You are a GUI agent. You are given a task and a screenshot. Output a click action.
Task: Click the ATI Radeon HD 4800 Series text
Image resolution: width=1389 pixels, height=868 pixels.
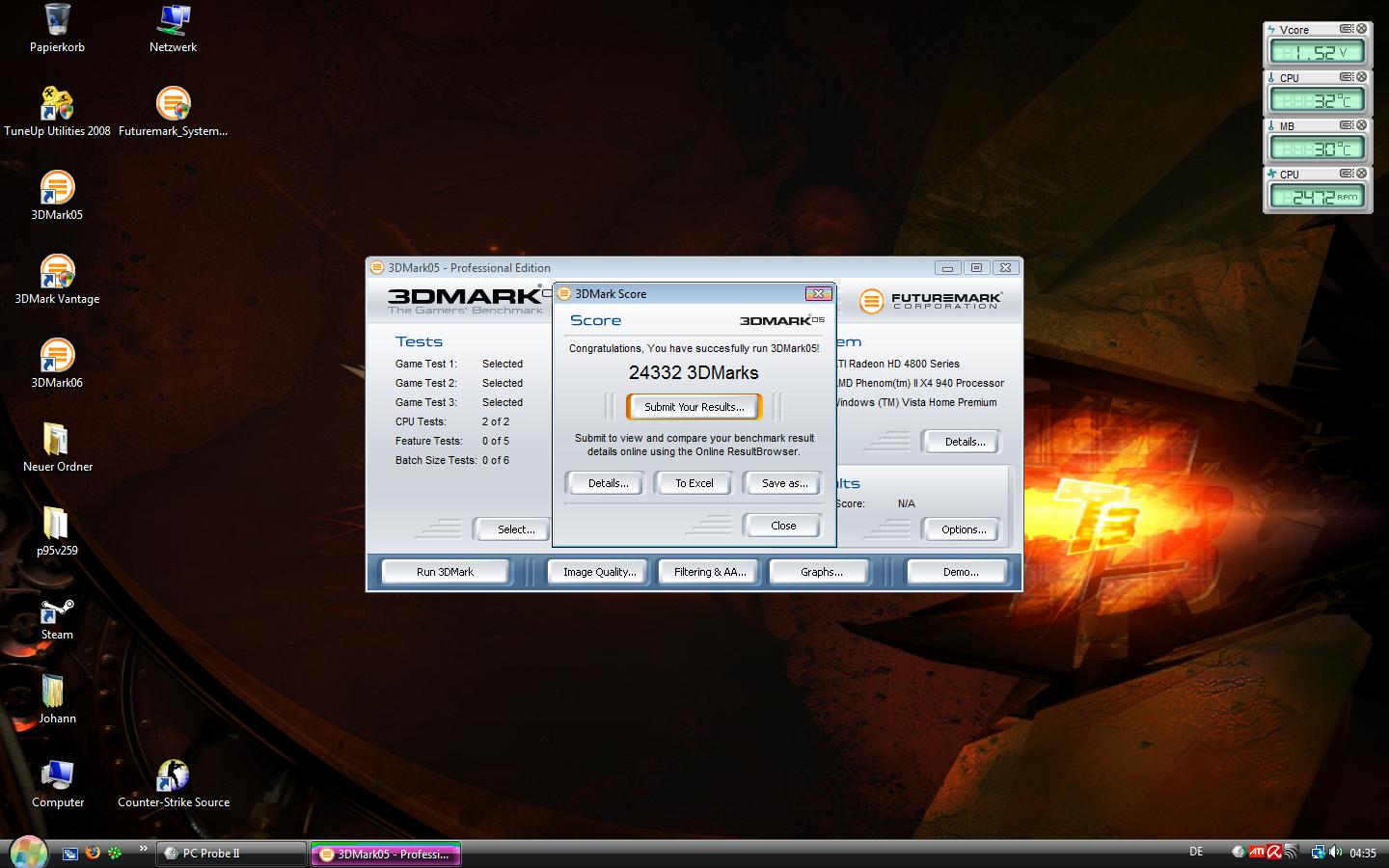(898, 364)
